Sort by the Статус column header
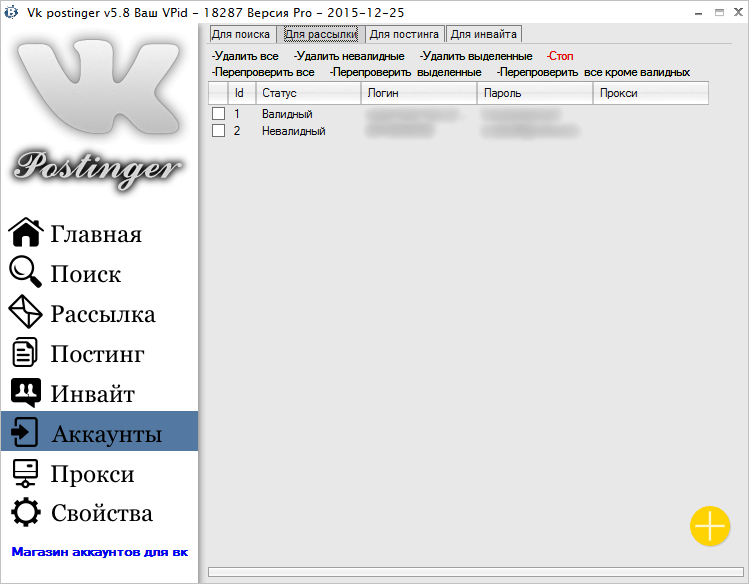The height and width of the screenshot is (584, 749). tap(308, 93)
